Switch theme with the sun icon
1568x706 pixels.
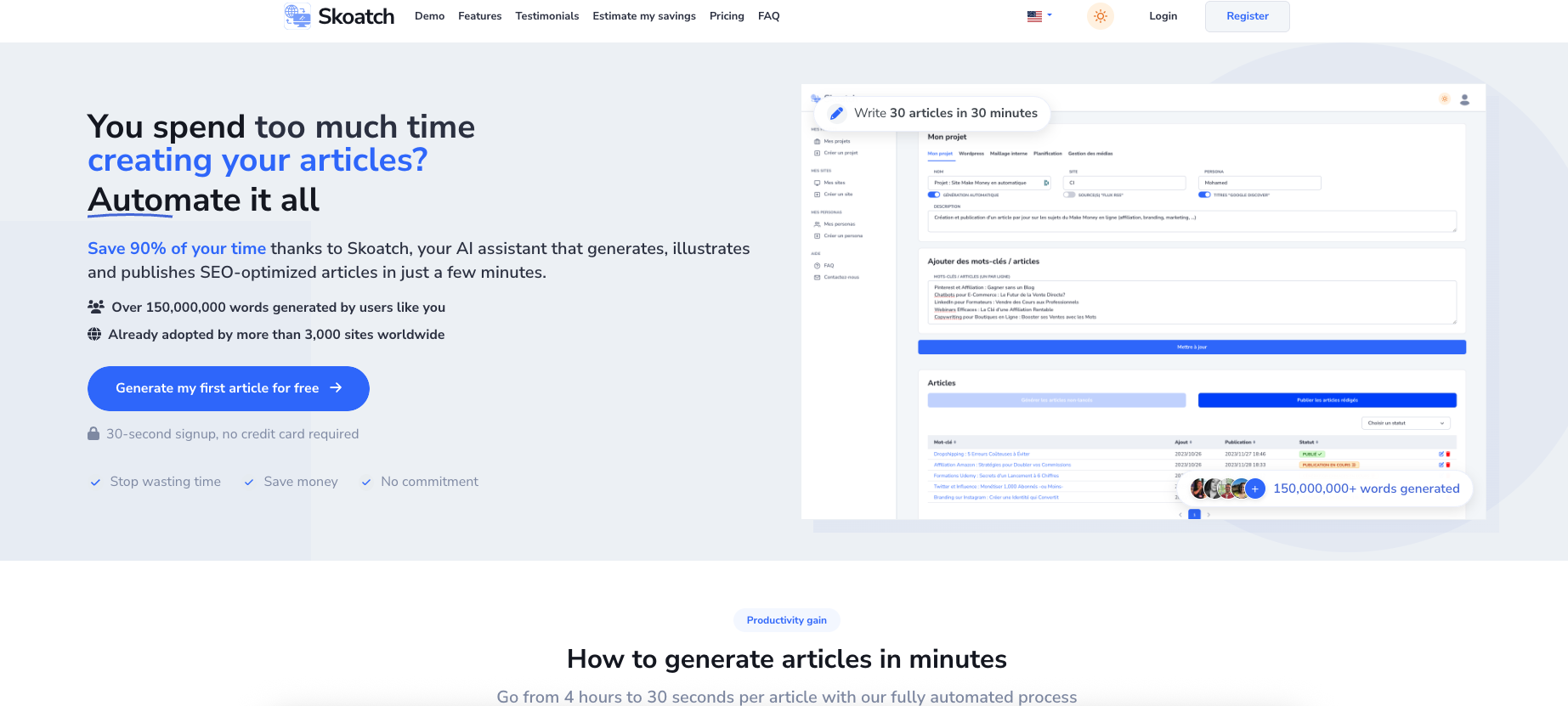(x=1100, y=16)
